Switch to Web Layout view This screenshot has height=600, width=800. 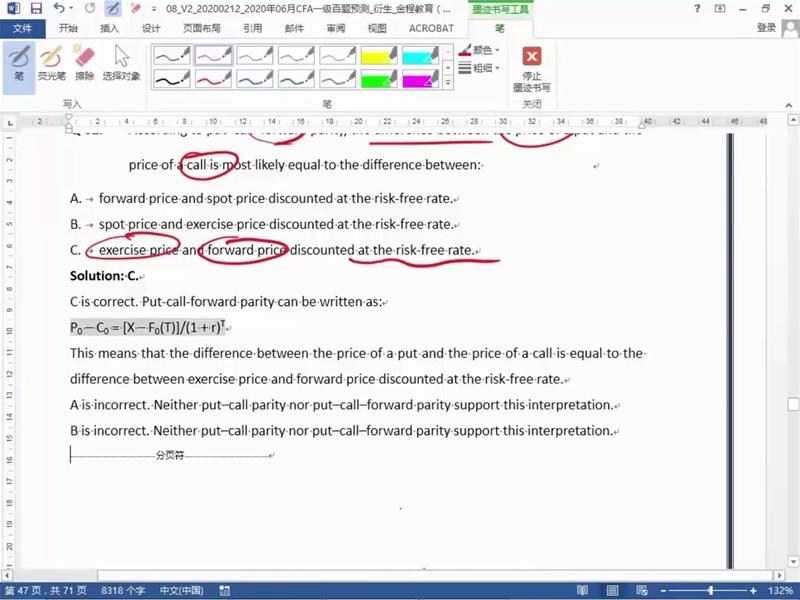pyautogui.click(x=642, y=591)
